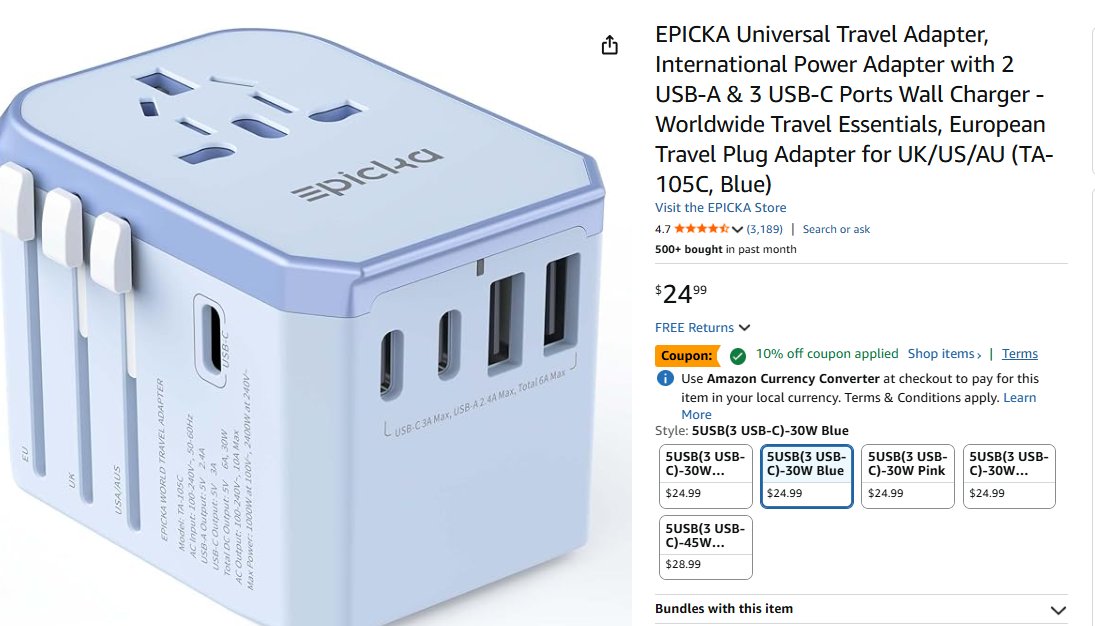This screenshot has height=626, width=1095.
Task: Choose the fourth 30W style option in row
Action: tap(1009, 476)
